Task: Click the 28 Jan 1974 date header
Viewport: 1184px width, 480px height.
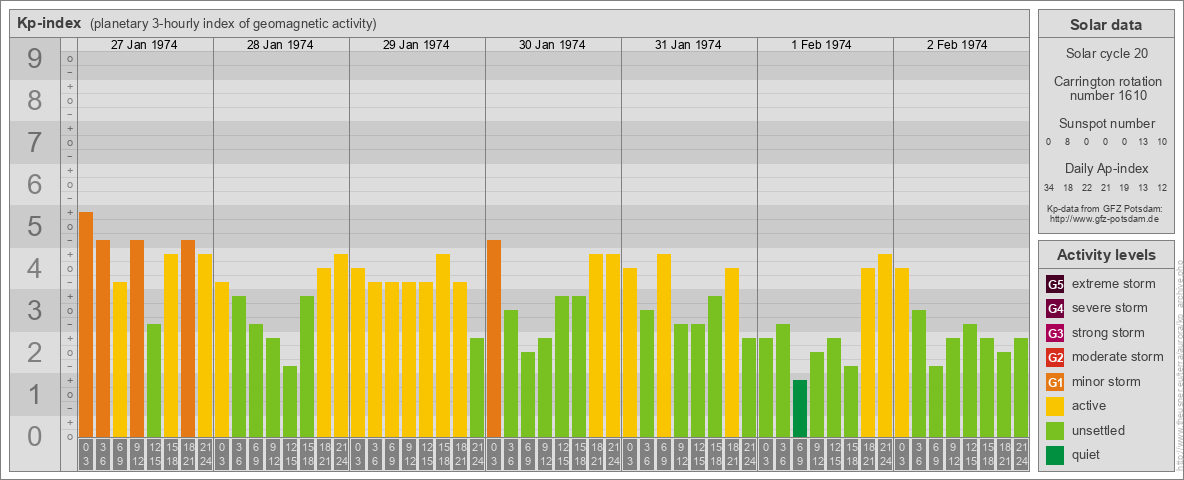Action: [280, 45]
